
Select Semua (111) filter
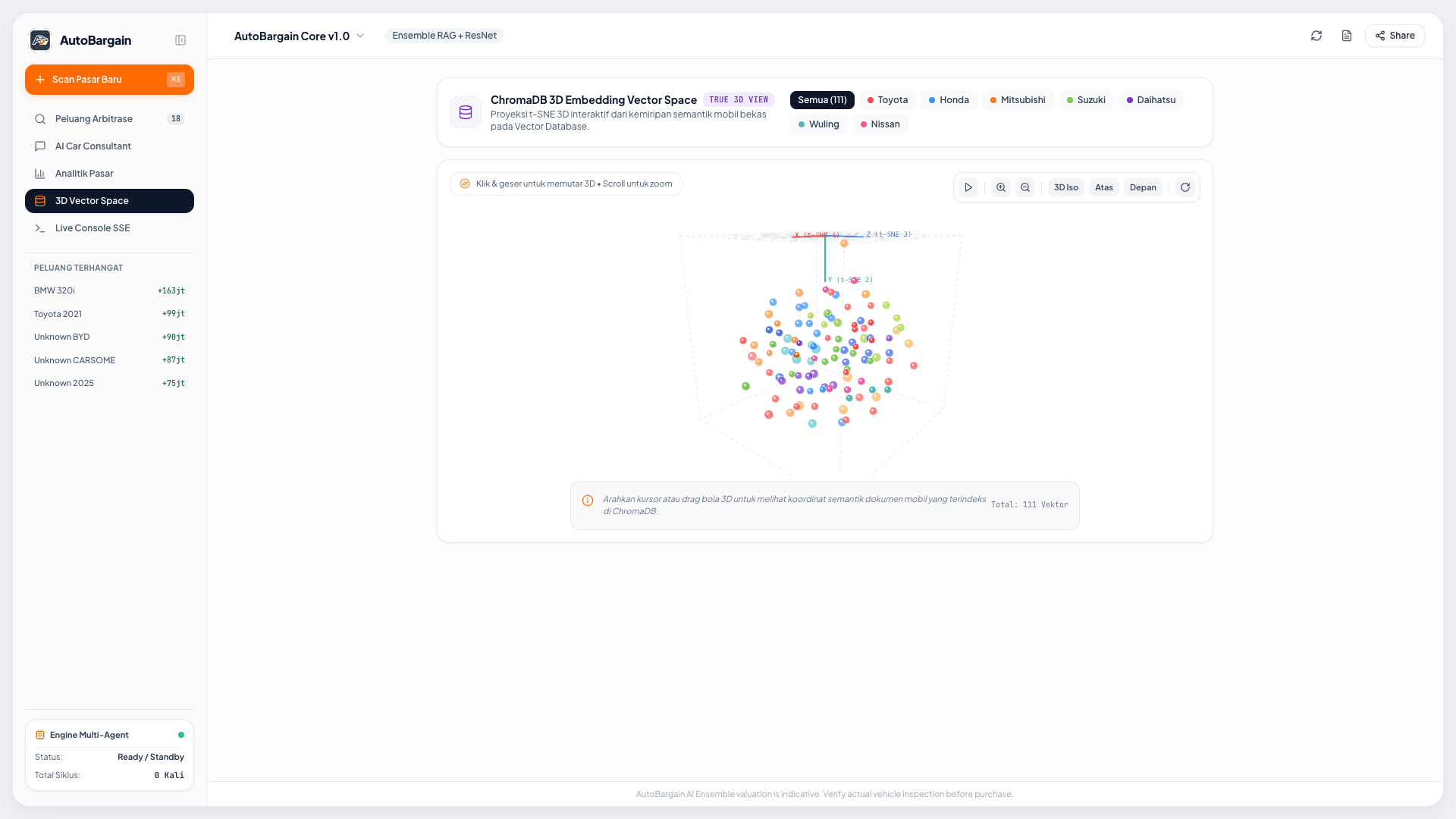822,100
